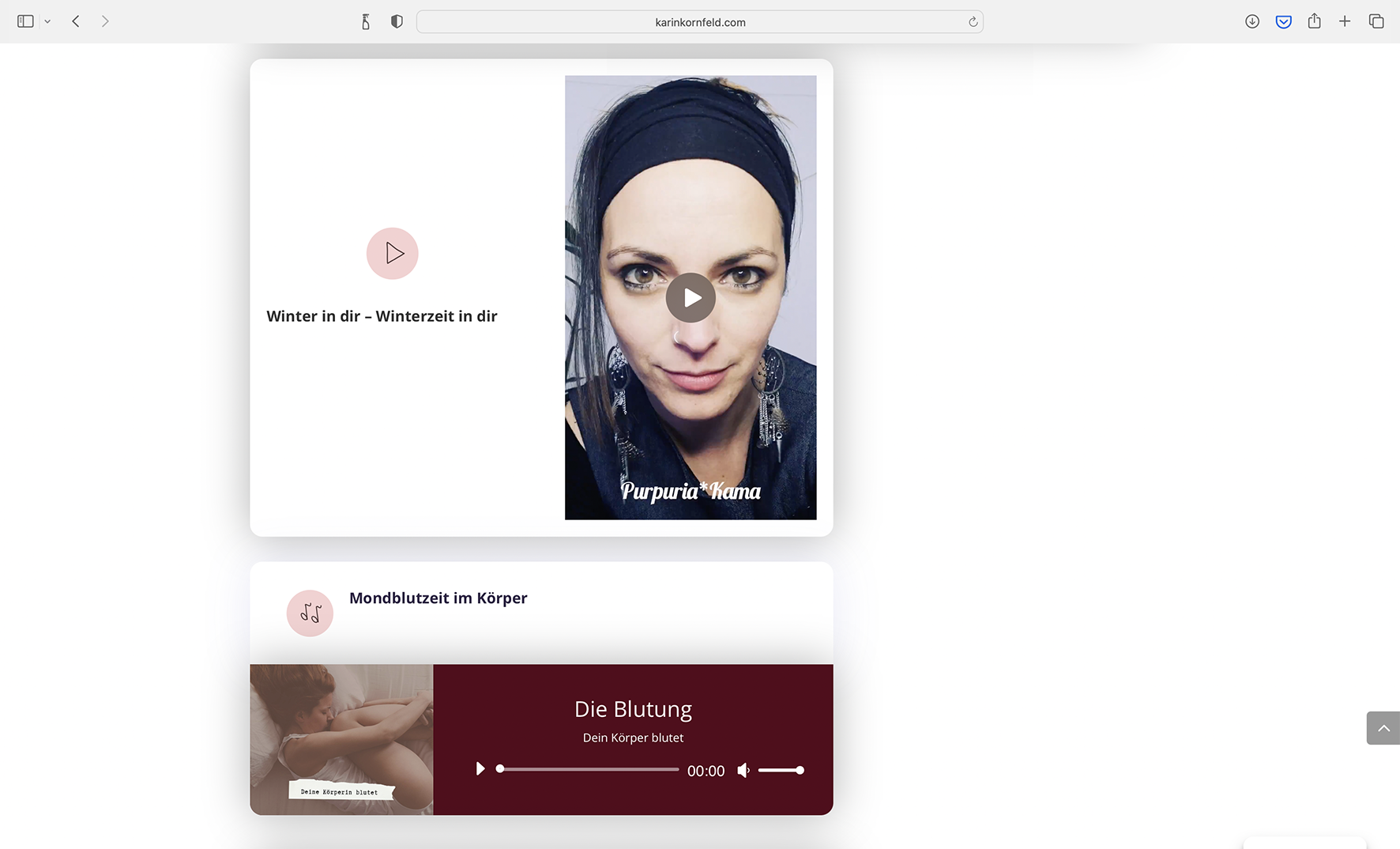
Task: Mute the audio player volume
Action: pyautogui.click(x=743, y=770)
